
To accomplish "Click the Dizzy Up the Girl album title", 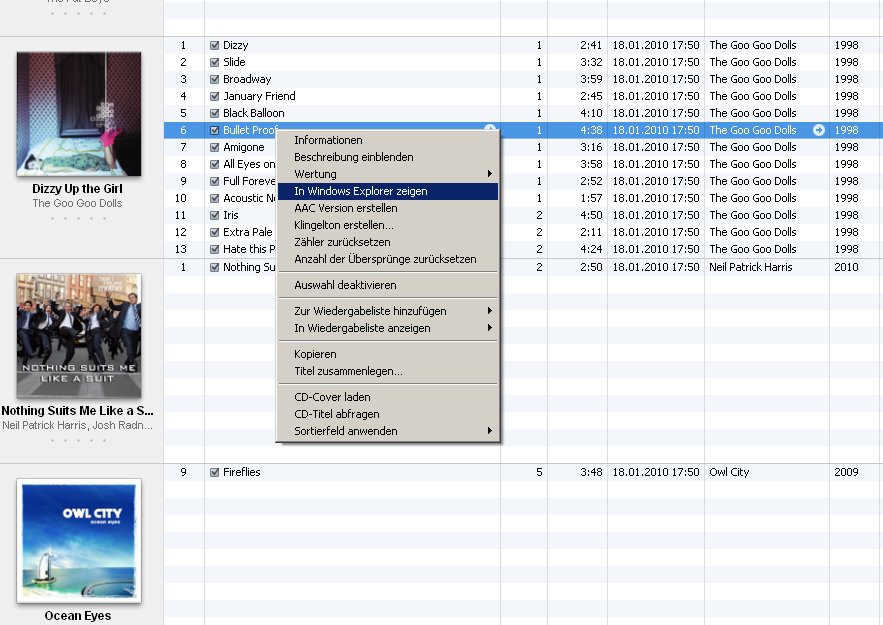I will 77,189.
